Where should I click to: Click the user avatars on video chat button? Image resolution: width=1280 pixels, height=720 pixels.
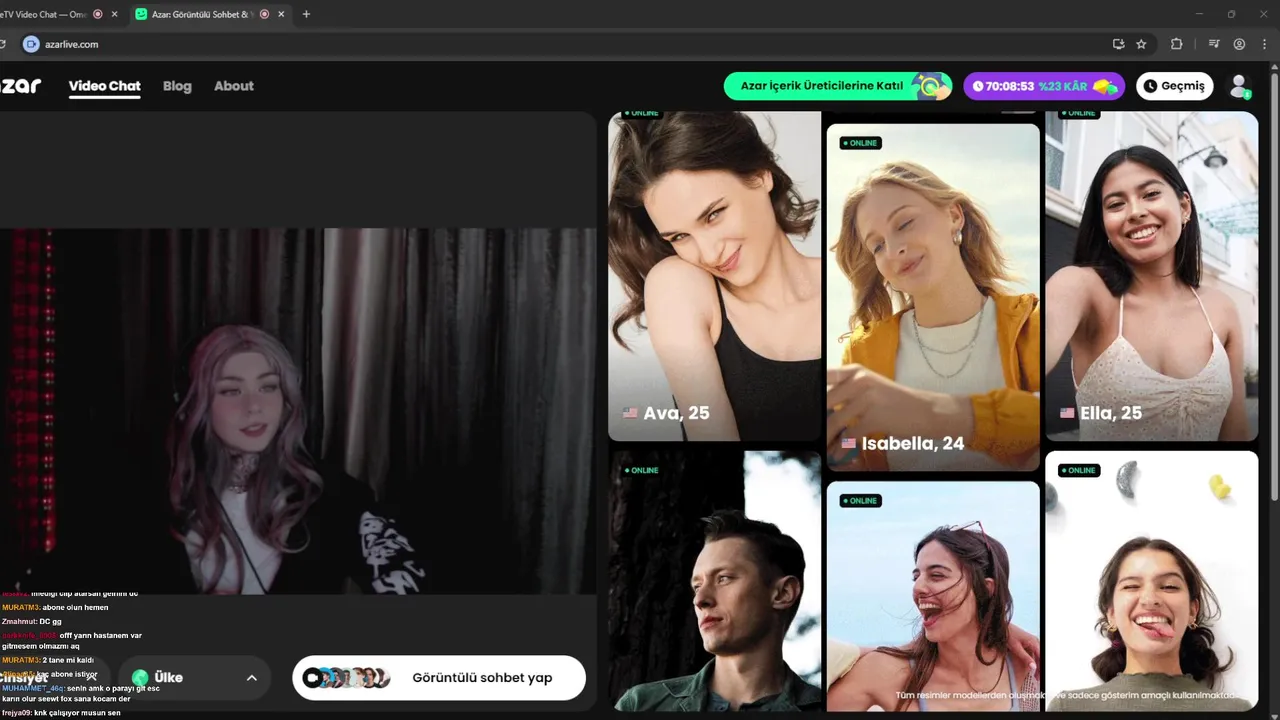pos(347,677)
